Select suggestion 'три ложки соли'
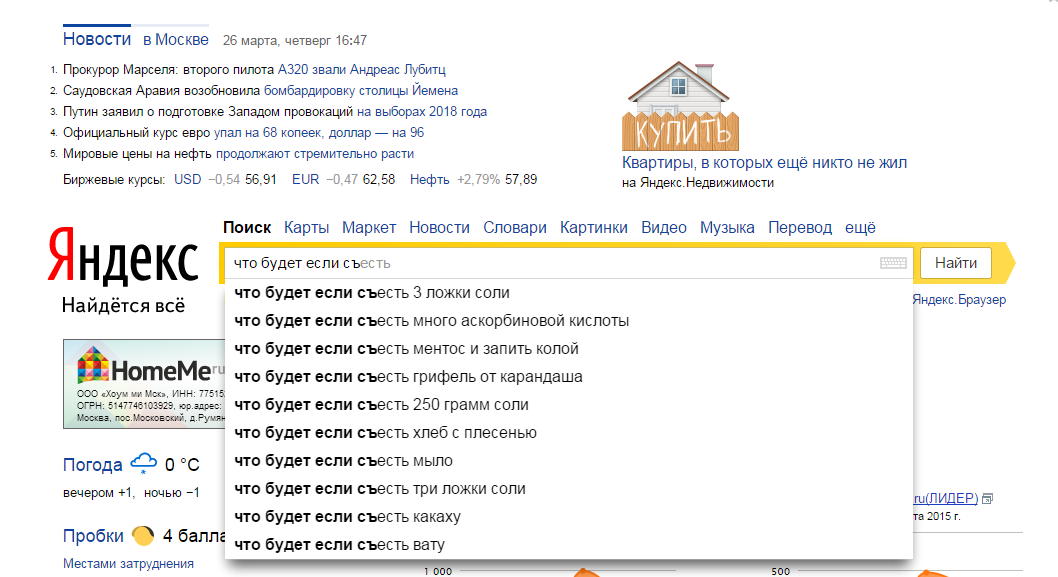This screenshot has width=1058, height=577. point(569,489)
